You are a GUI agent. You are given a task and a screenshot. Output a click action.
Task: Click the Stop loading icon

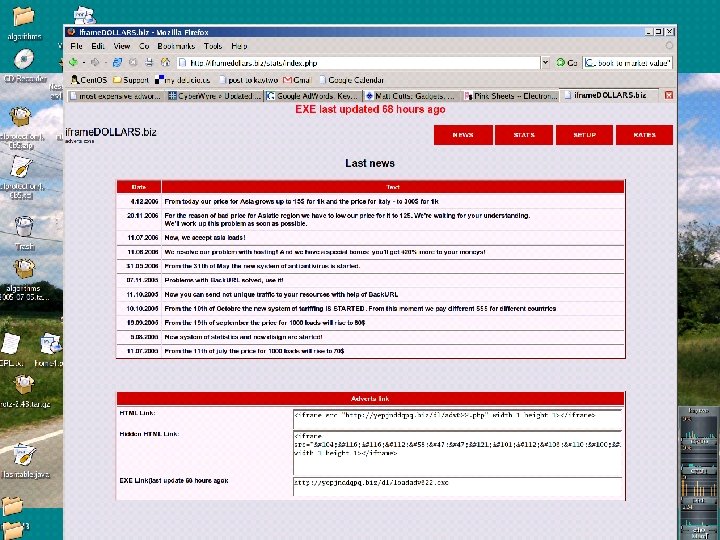[x=133, y=62]
